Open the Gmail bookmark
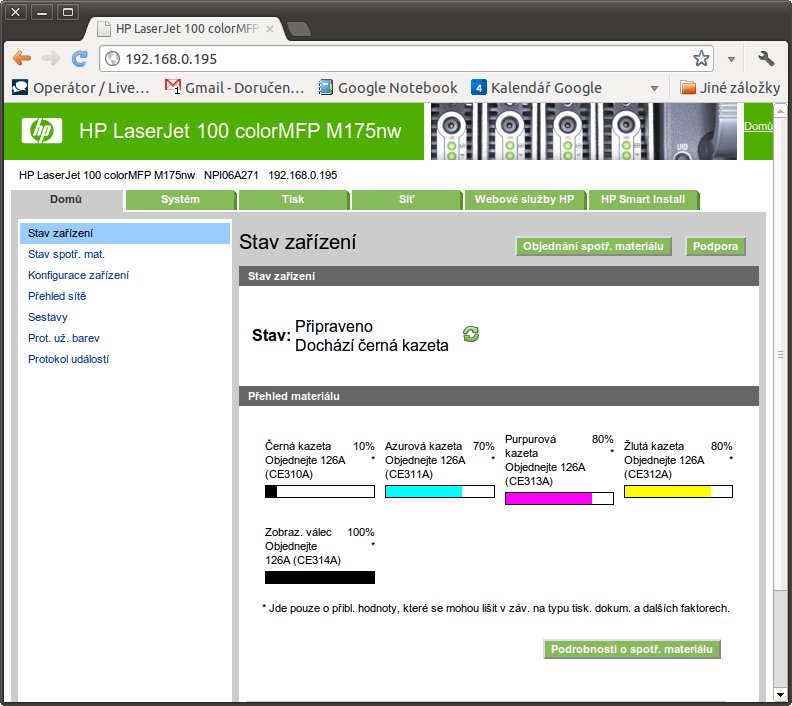 (x=234, y=88)
